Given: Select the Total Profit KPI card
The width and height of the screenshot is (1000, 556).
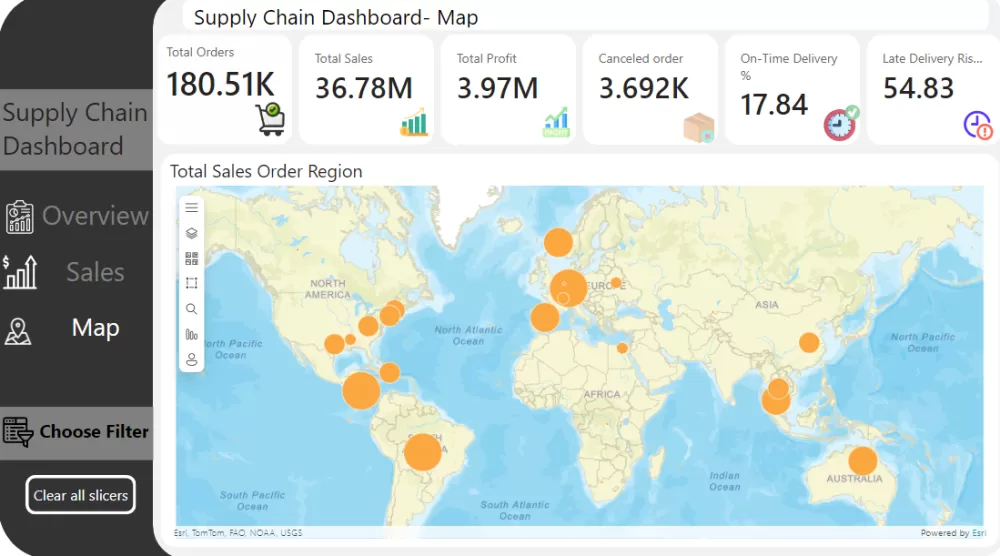Looking at the screenshot, I should [x=507, y=90].
